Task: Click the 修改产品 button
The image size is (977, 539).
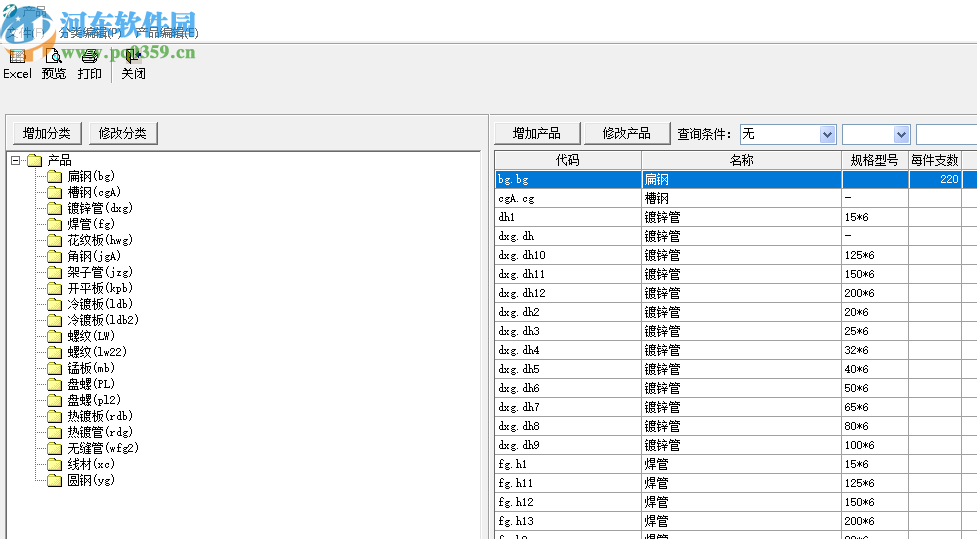Action: [x=627, y=133]
